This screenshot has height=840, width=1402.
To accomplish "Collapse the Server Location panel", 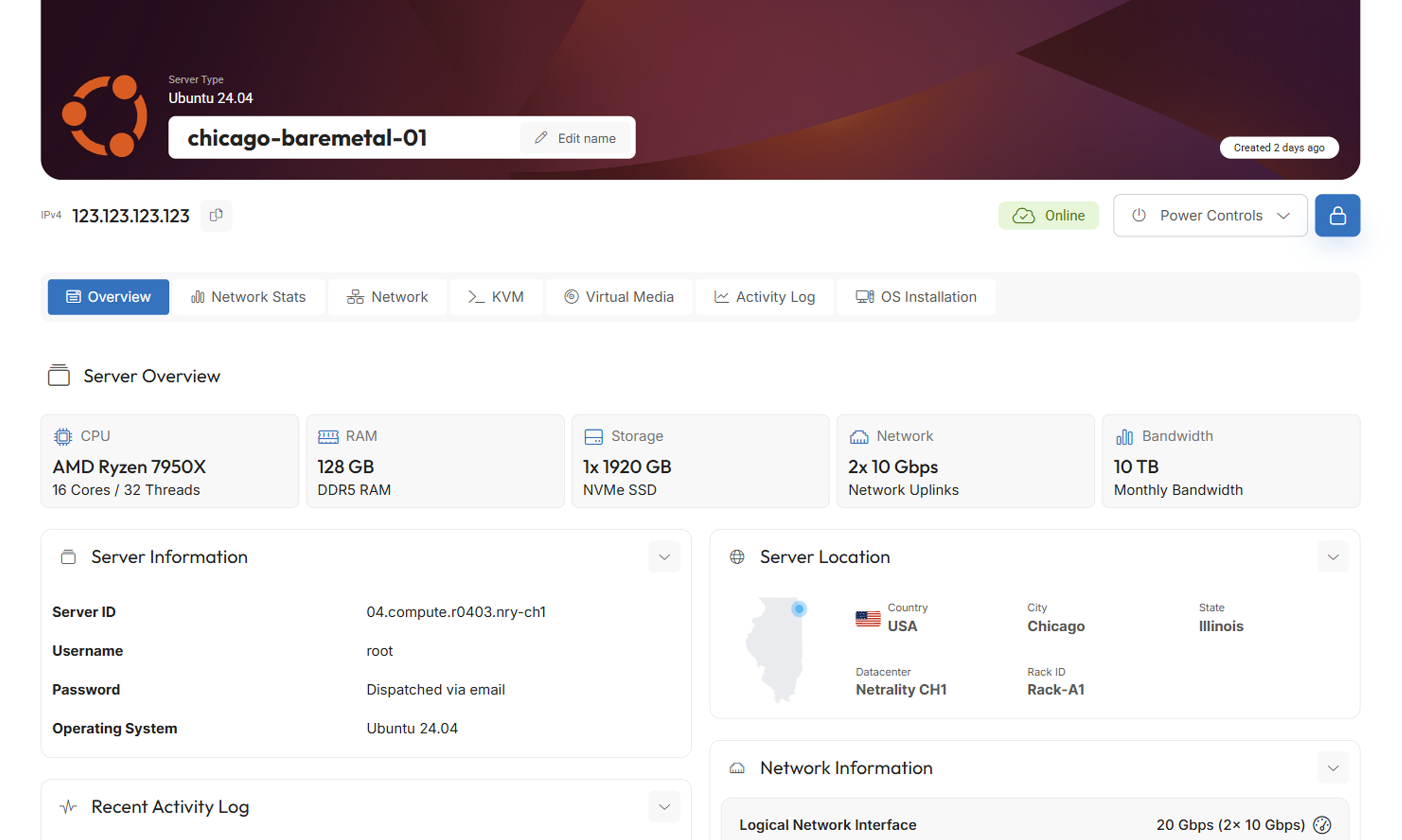I will pos(1332,557).
